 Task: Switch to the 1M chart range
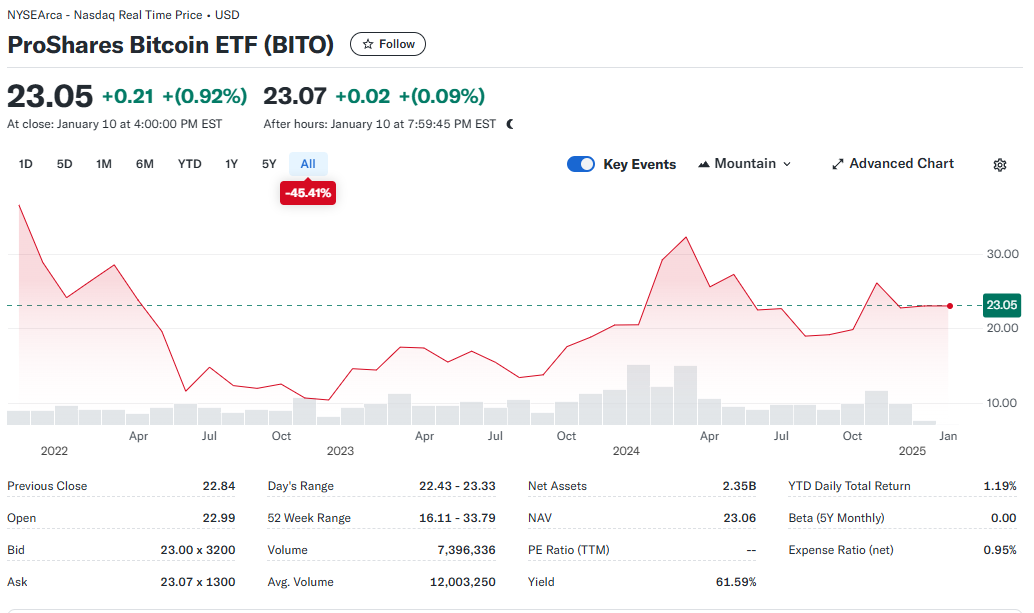pyautogui.click(x=103, y=163)
